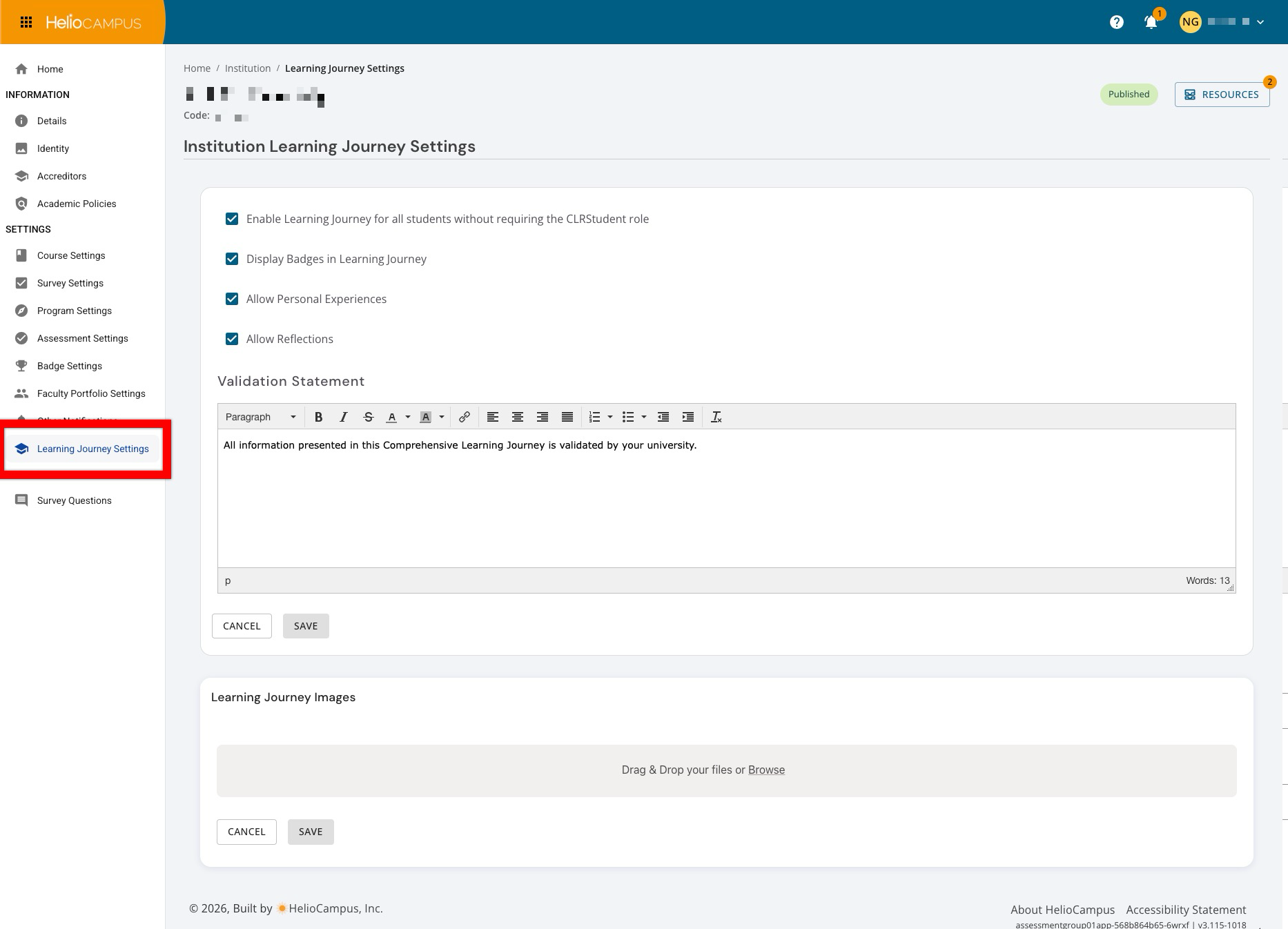The width and height of the screenshot is (1288, 929).
Task: Toggle strikethrough text formatting
Action: tap(368, 417)
